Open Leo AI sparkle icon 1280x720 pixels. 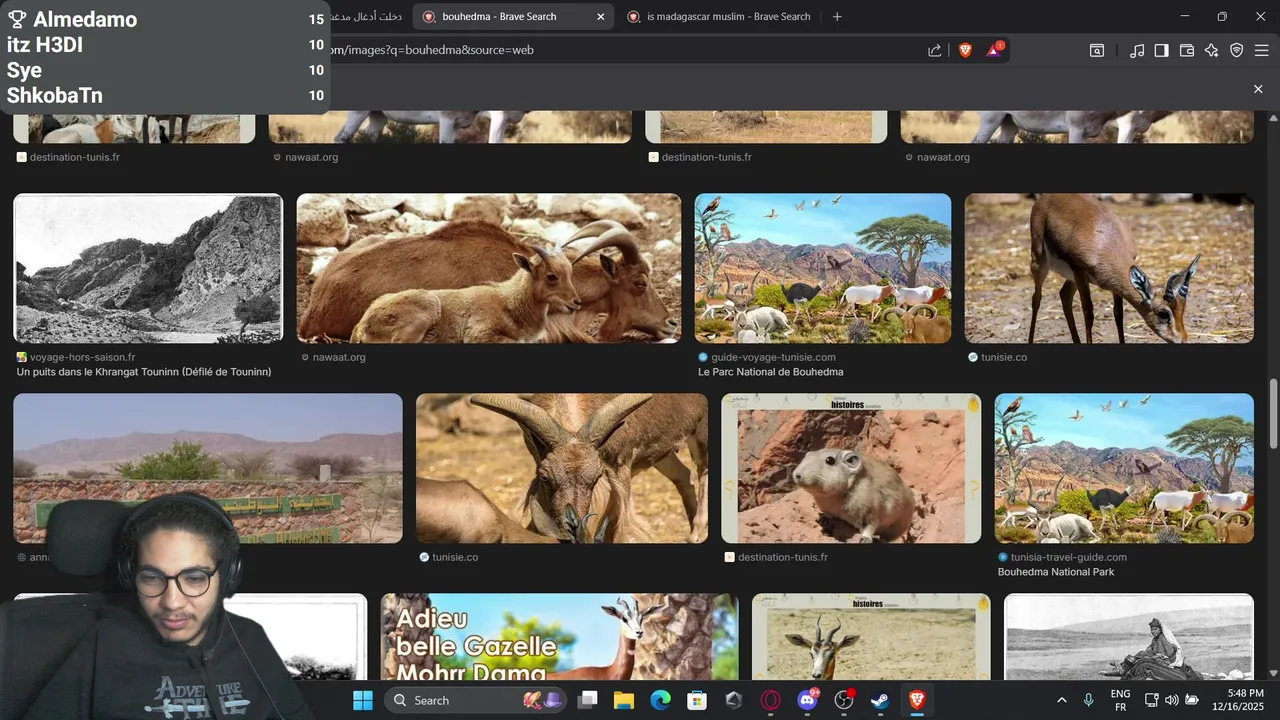[1212, 50]
